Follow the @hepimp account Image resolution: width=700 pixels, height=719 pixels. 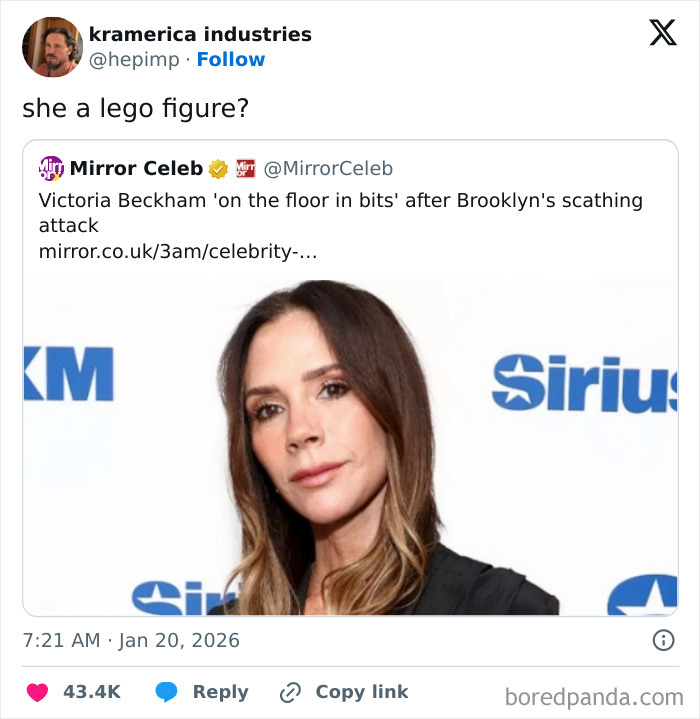coord(230,60)
